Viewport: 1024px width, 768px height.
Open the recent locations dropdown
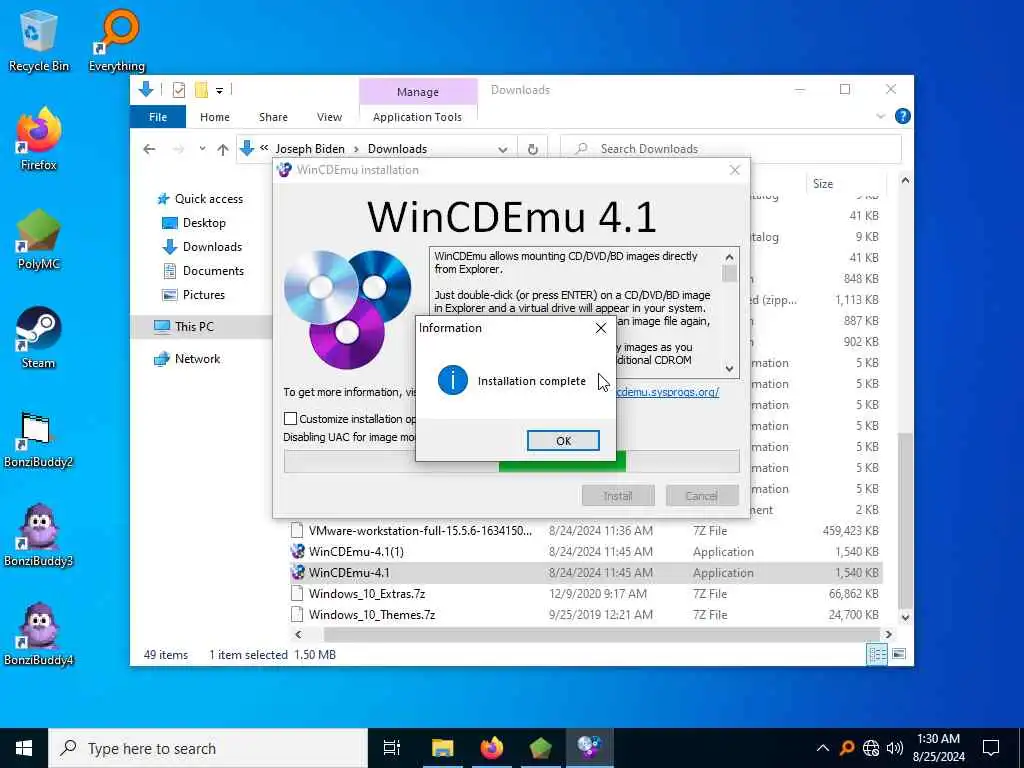point(202,149)
